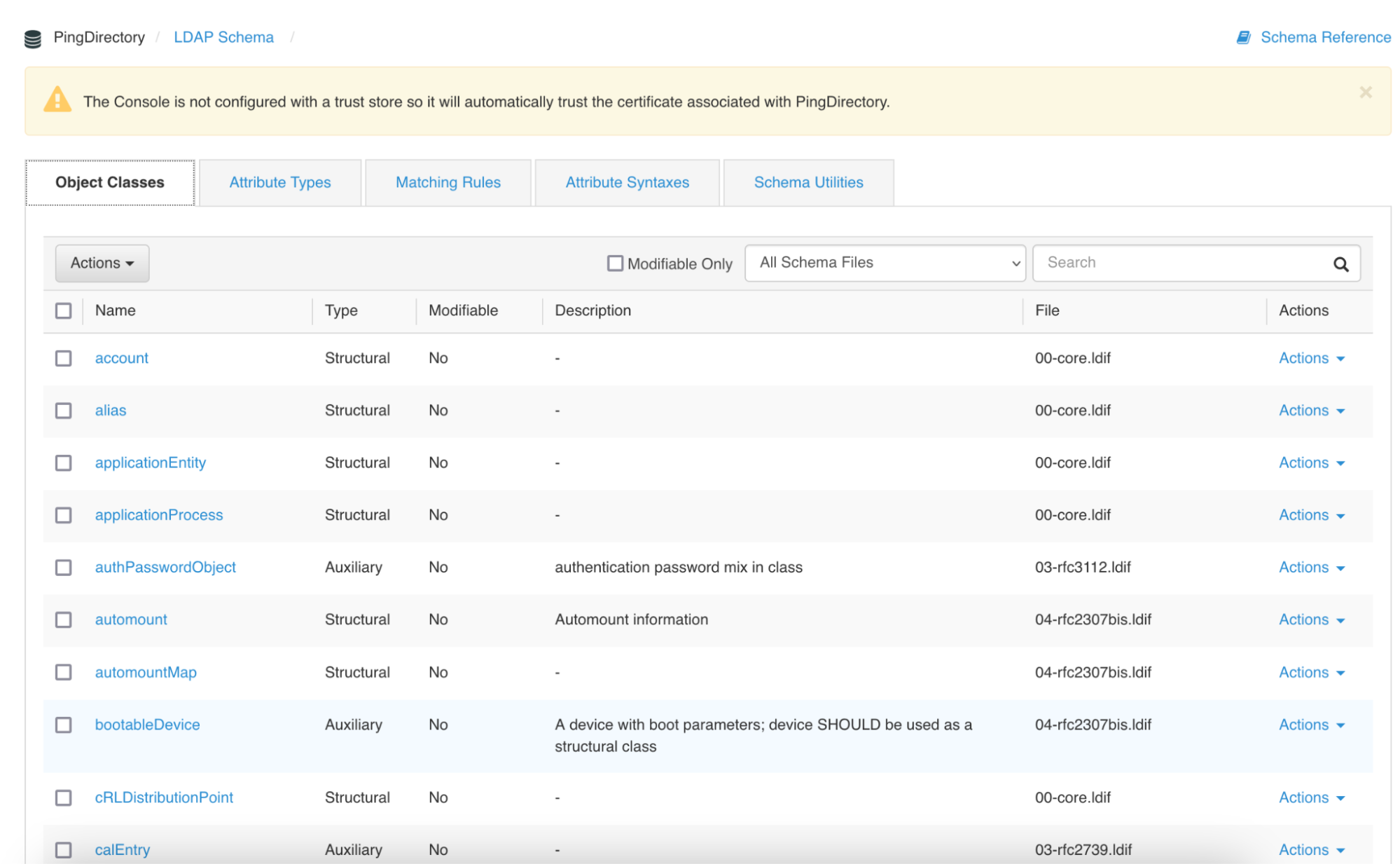The image size is (1400, 864).
Task: Click the yellow warning triangle icon
Action: [57, 100]
